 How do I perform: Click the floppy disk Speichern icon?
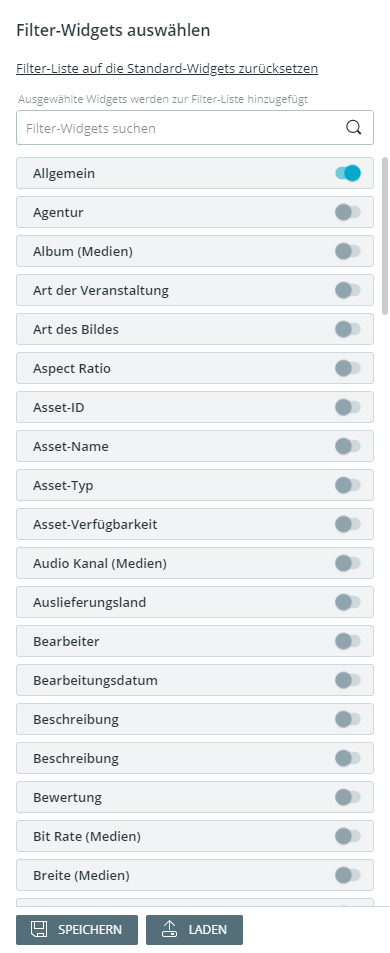click(39, 929)
